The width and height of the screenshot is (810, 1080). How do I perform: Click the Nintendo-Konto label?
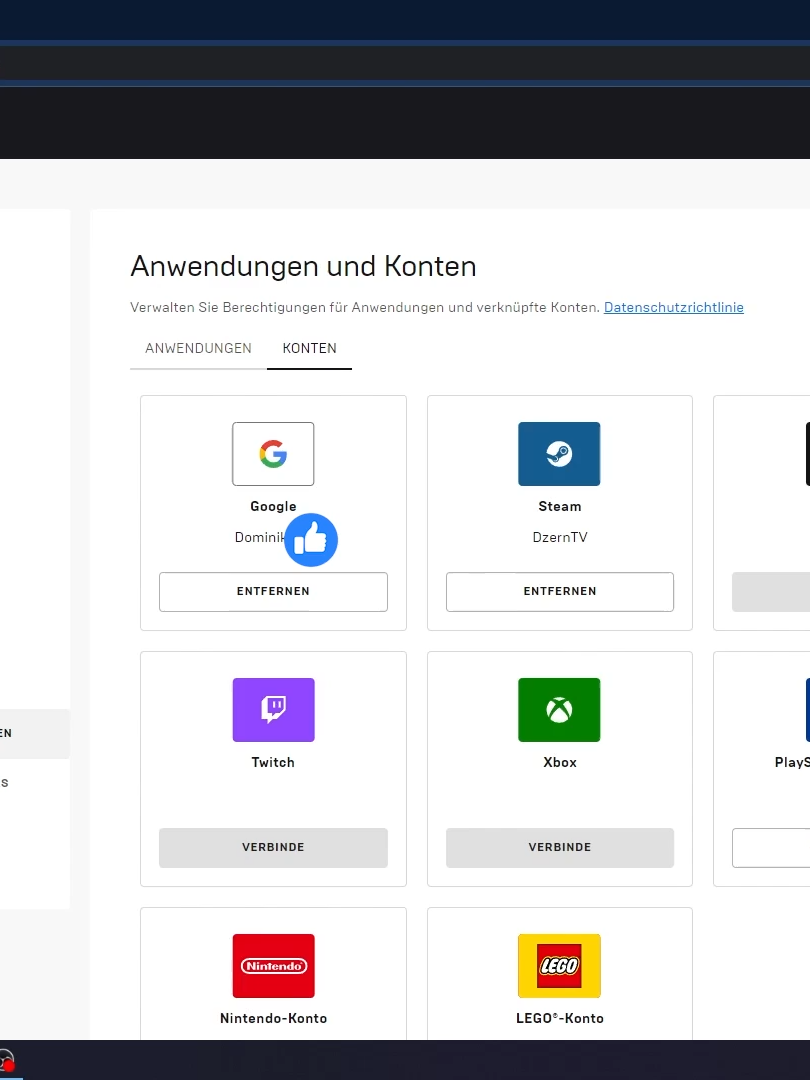(x=273, y=1018)
